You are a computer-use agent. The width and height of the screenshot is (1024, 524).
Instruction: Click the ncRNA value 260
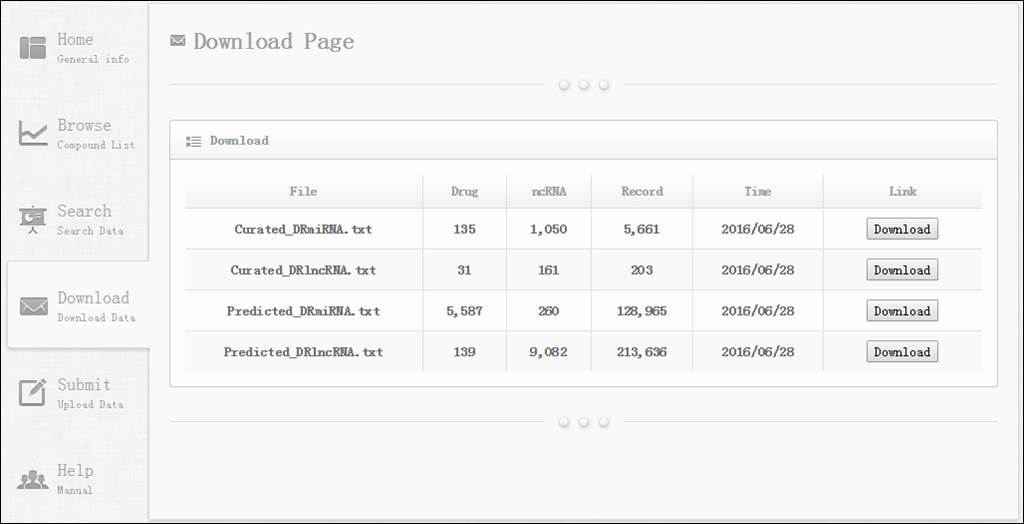549,311
